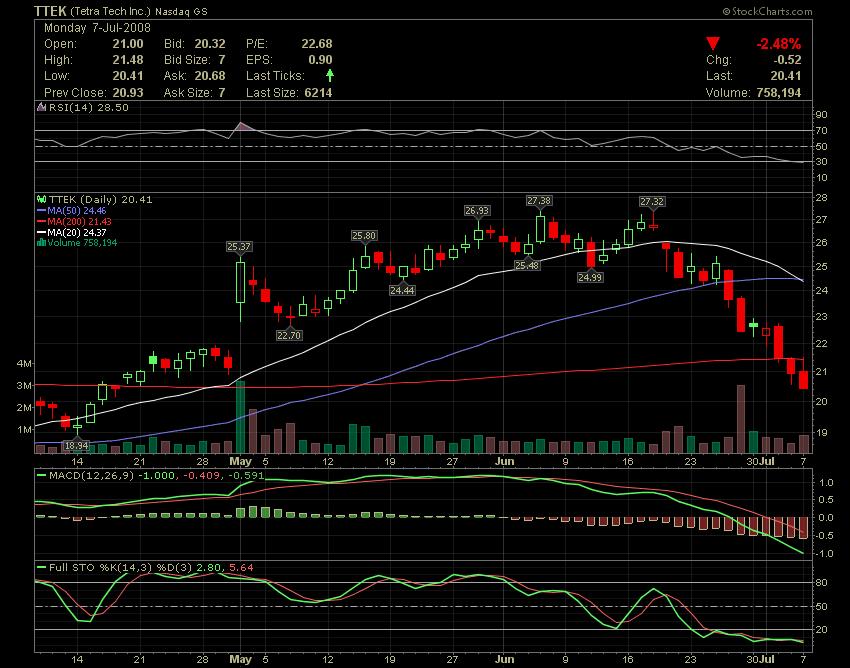Click the TTEK (Daily) 20.41 legend label
The image size is (850, 668).
point(100,200)
